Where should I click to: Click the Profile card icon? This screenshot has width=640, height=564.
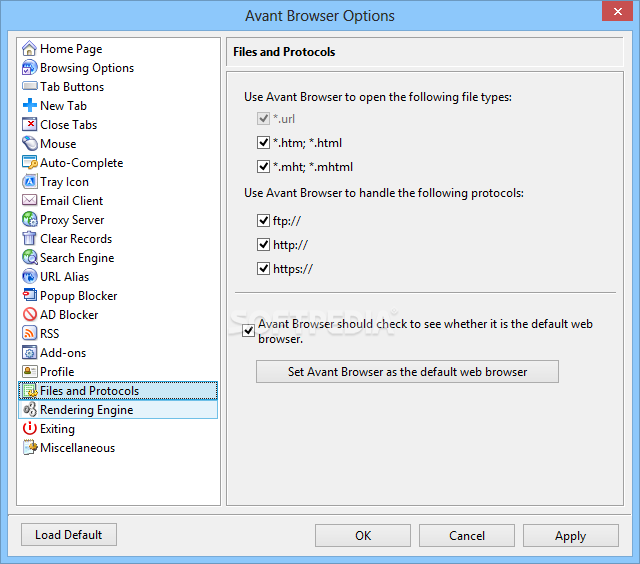(x=29, y=371)
